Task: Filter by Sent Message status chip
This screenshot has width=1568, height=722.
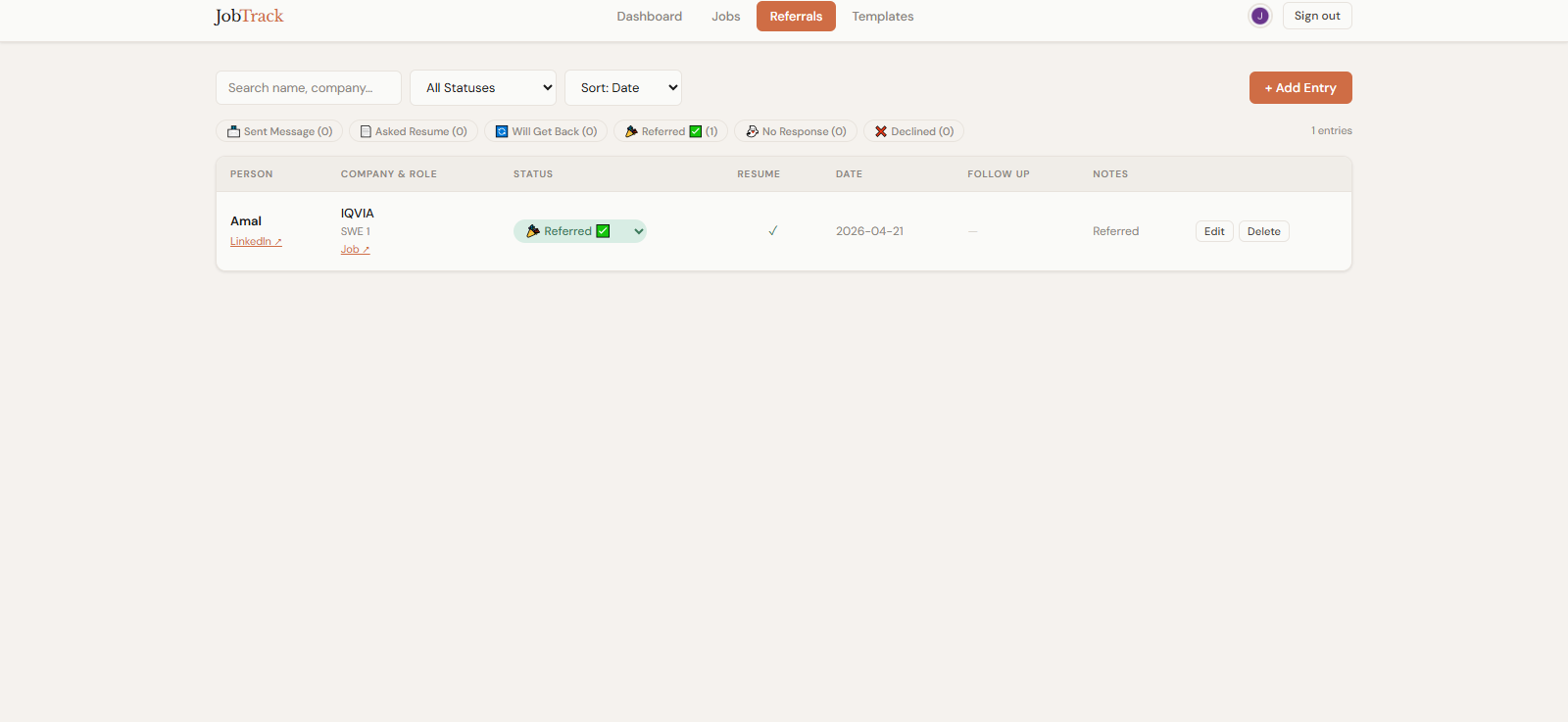Action: (279, 131)
